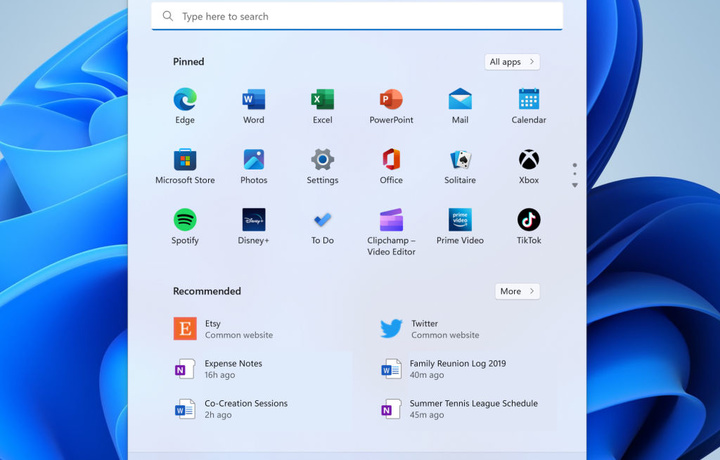
Task: Open More recommended items
Action: (518, 291)
